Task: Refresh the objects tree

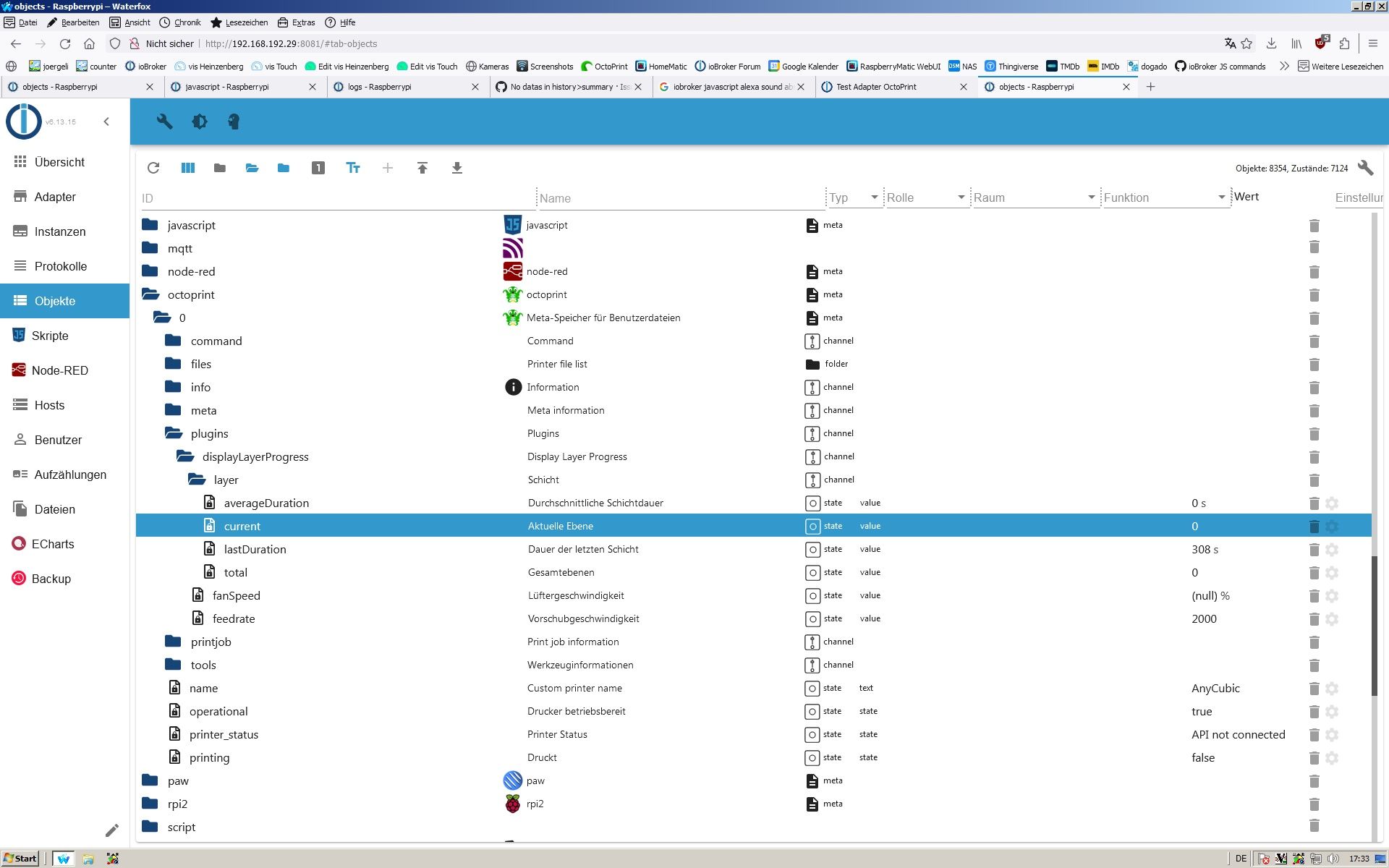Action: pyautogui.click(x=153, y=168)
